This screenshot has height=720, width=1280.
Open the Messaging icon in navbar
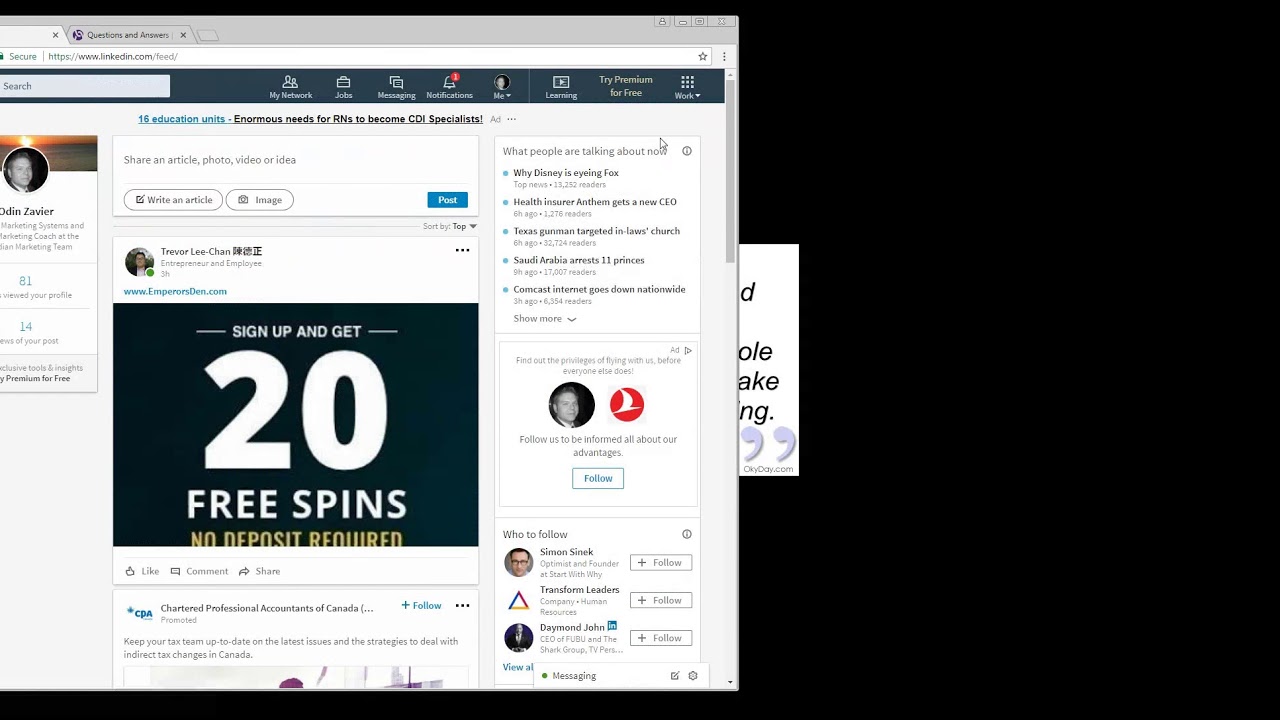click(x=396, y=87)
